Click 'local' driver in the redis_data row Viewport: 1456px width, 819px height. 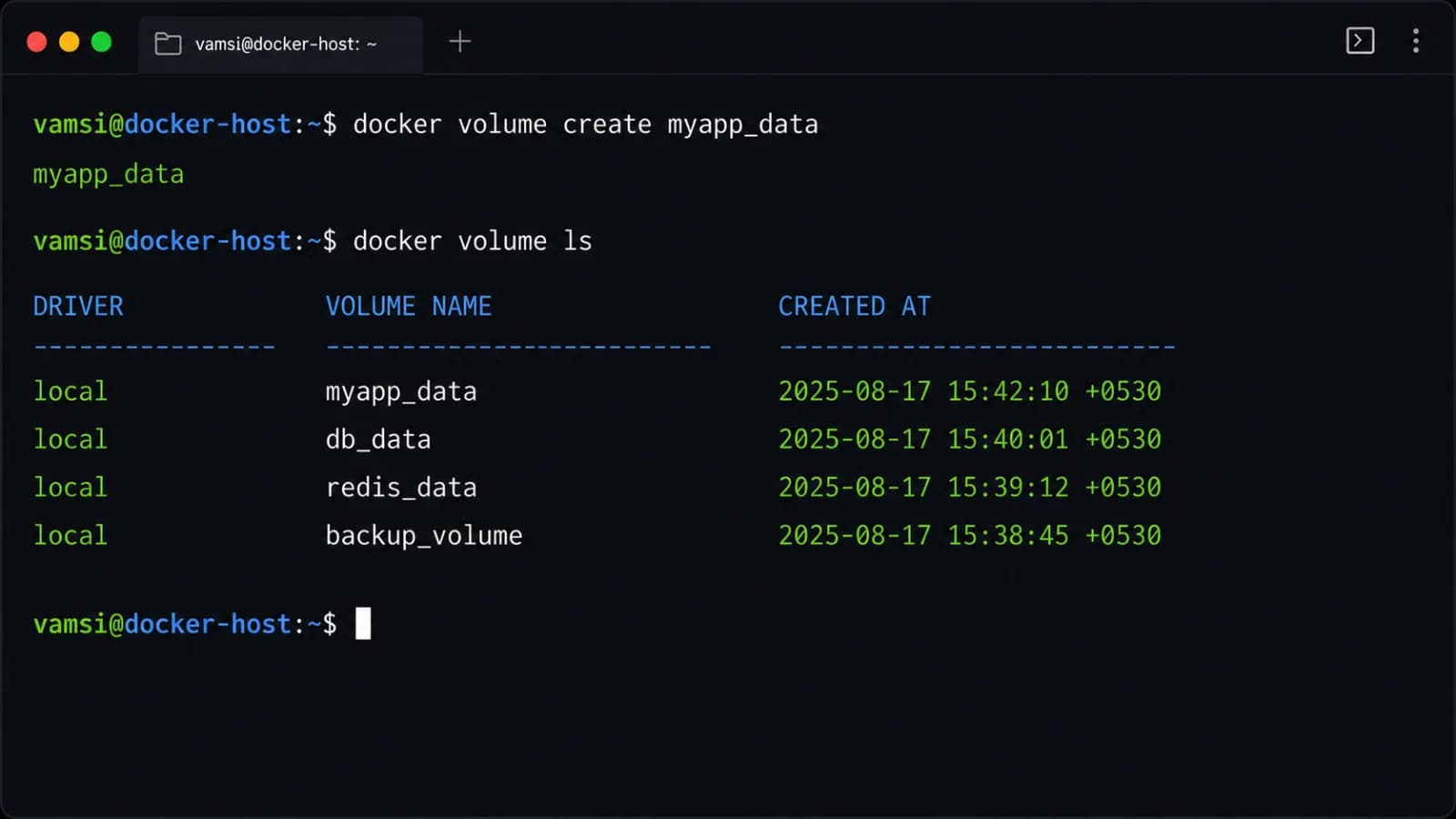(x=70, y=488)
